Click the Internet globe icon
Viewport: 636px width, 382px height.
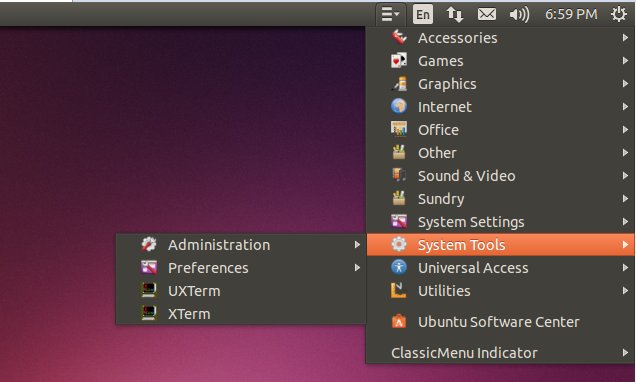[399, 107]
